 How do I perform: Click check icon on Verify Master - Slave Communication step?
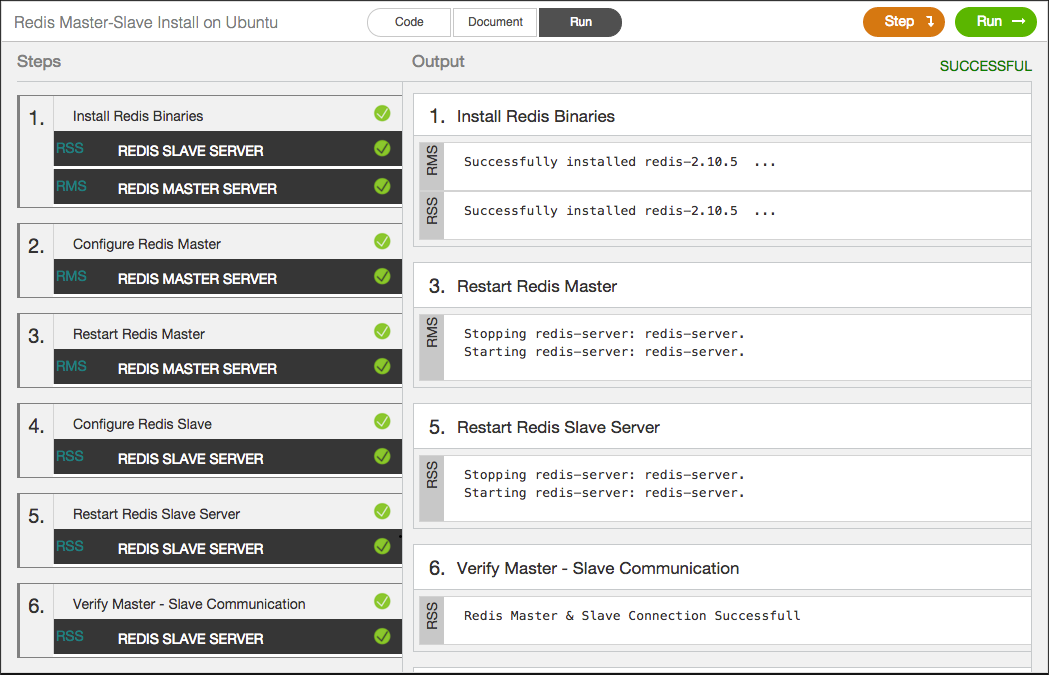(382, 602)
